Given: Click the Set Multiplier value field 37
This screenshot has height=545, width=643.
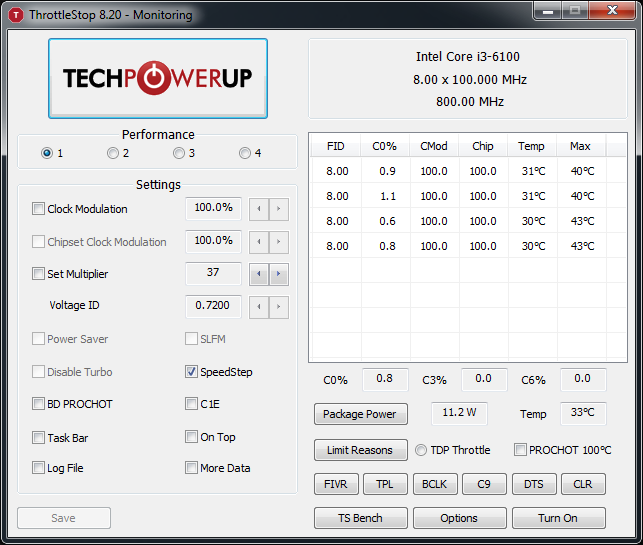Looking at the screenshot, I should click(213, 273).
